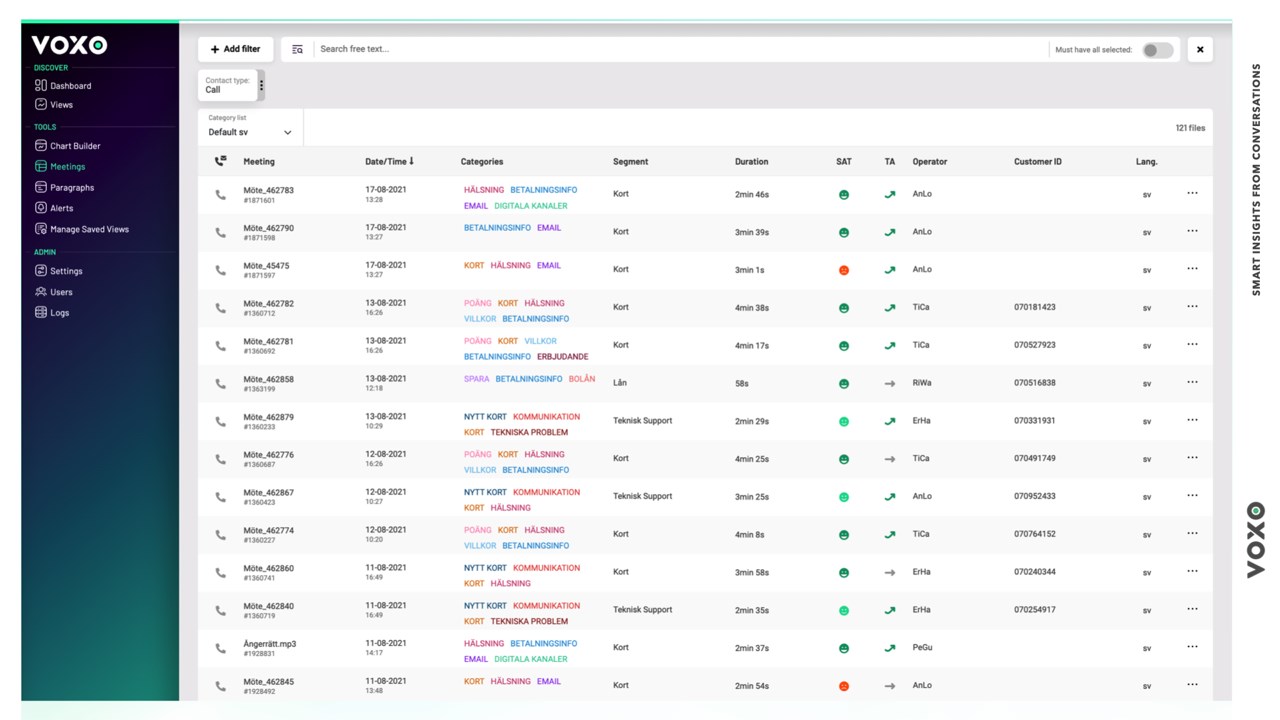Image resolution: width=1280 pixels, height=720 pixels.
Task: Click the green trend arrow for Möte_462790
Action: [890, 232]
